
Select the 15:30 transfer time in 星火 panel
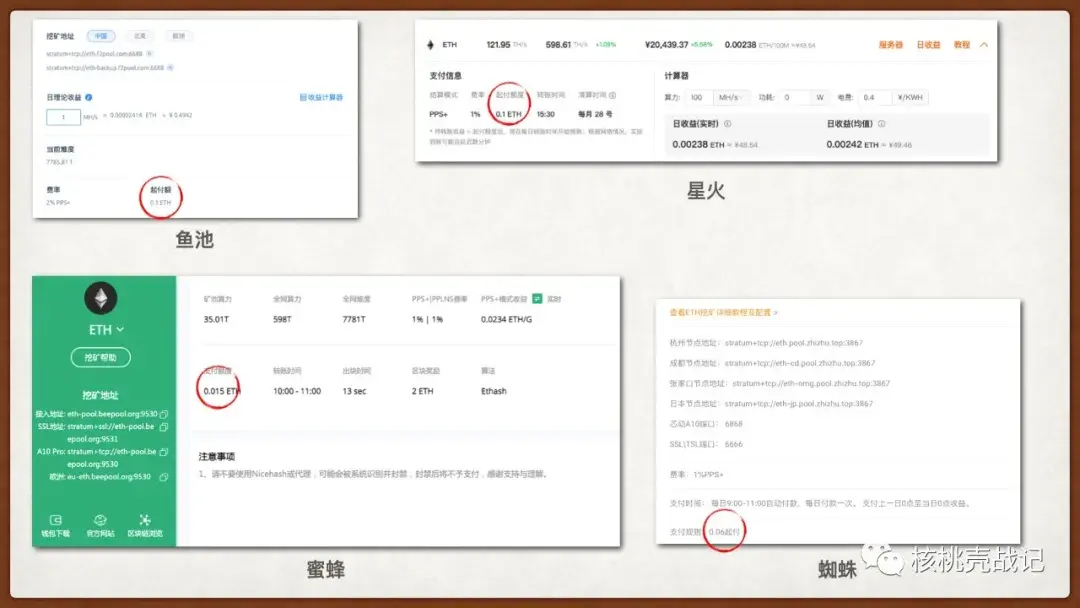coord(546,114)
